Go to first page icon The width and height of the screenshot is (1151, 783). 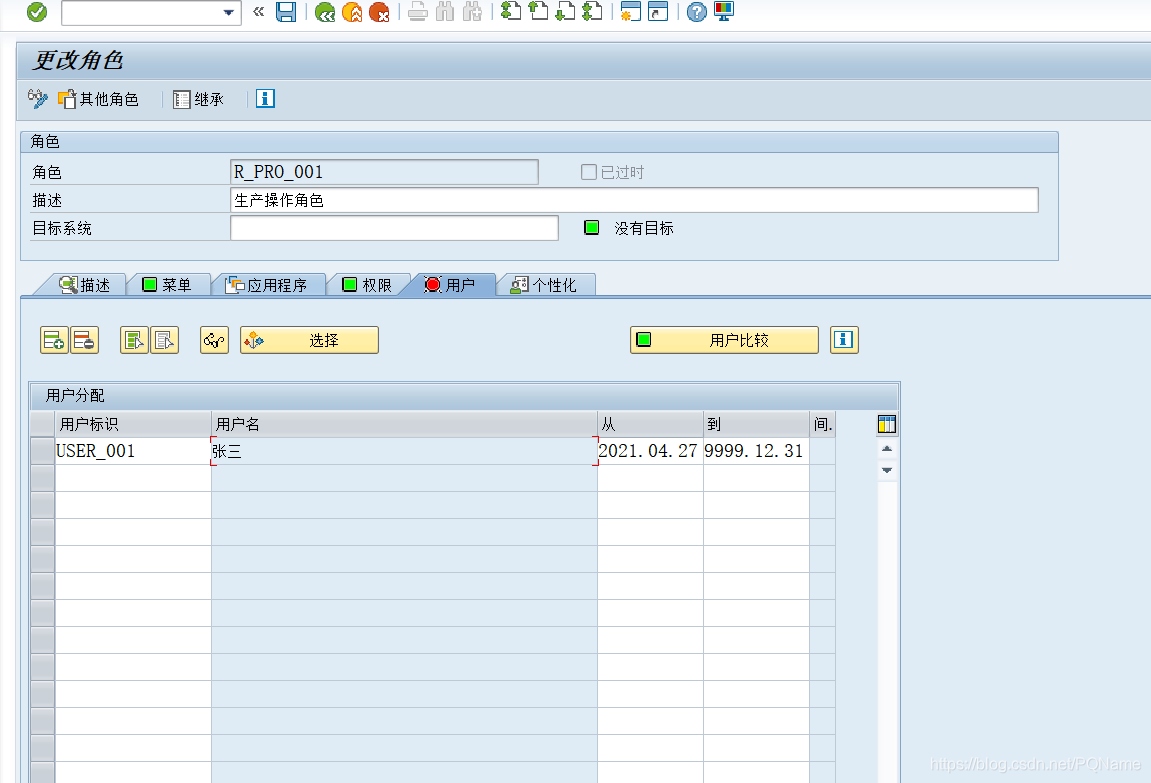coord(511,11)
